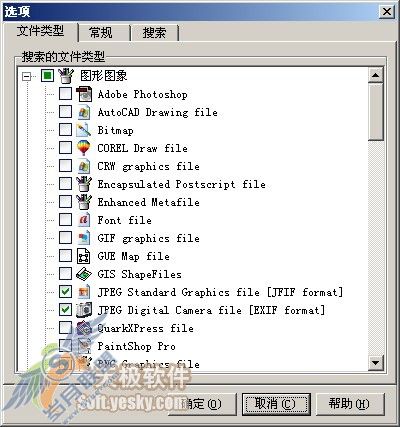Image resolution: width=400 pixels, height=427 pixels.
Task: Check the GIF graphics file checkbox
Action: pyautogui.click(x=65, y=238)
